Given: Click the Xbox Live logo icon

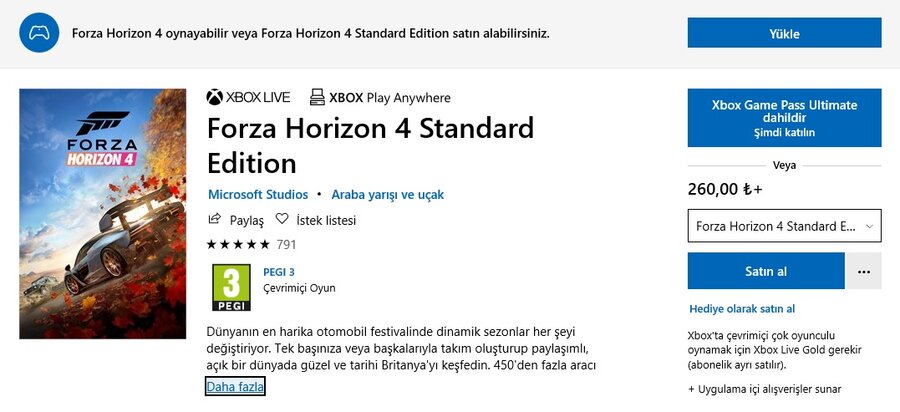Looking at the screenshot, I should (x=215, y=97).
